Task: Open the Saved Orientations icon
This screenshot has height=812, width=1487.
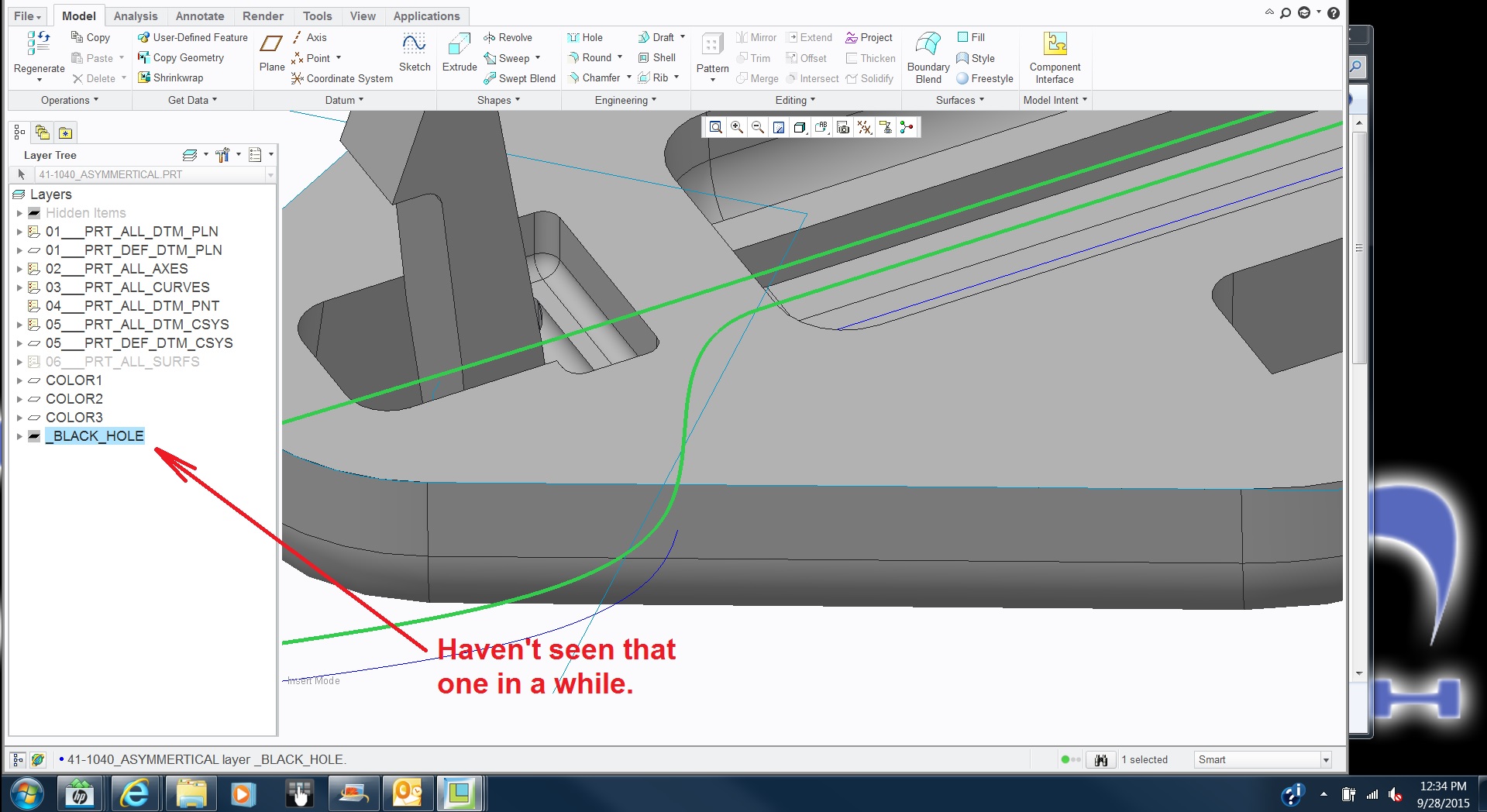Action: coord(821,127)
